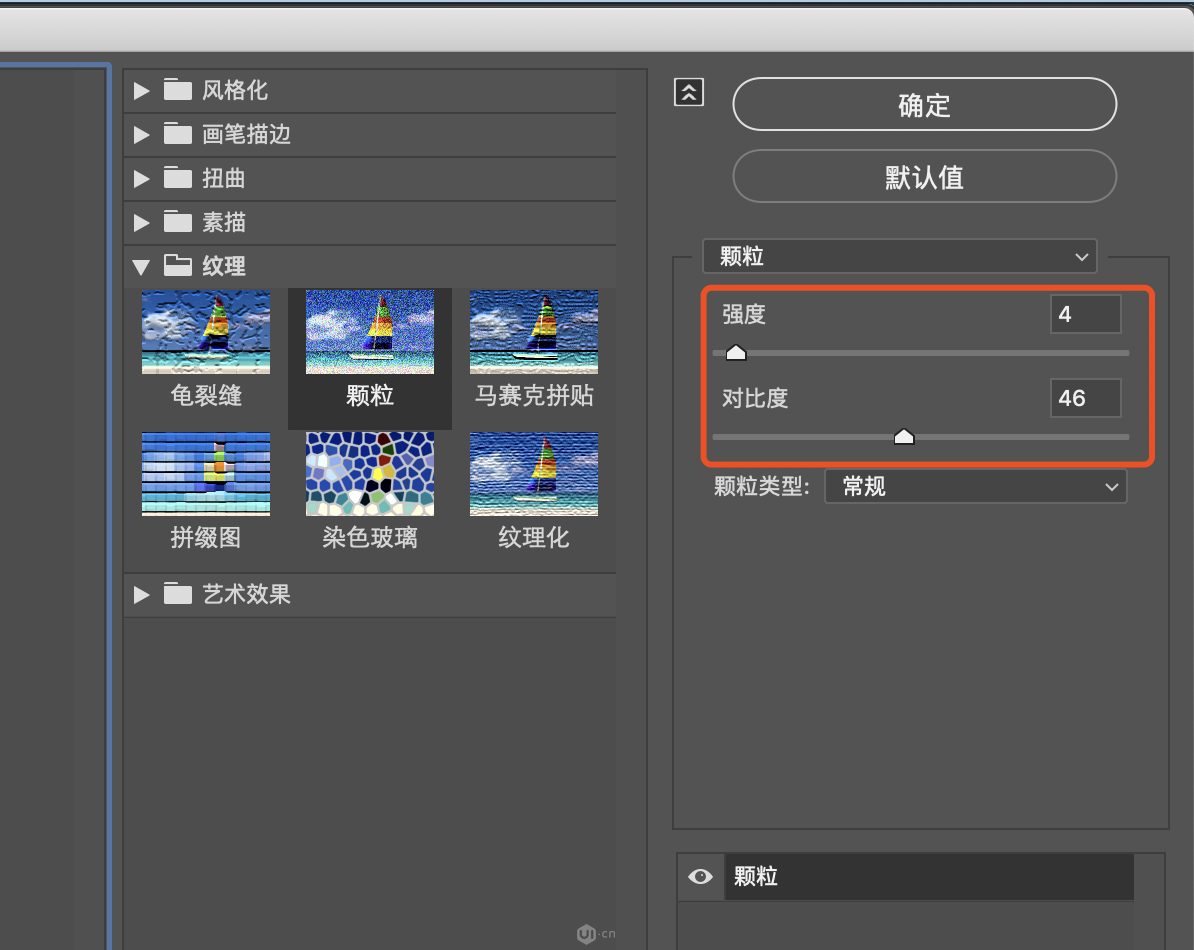Expand the 画笔描边 filter folder
Screen dimensions: 1194x950
tap(141, 135)
